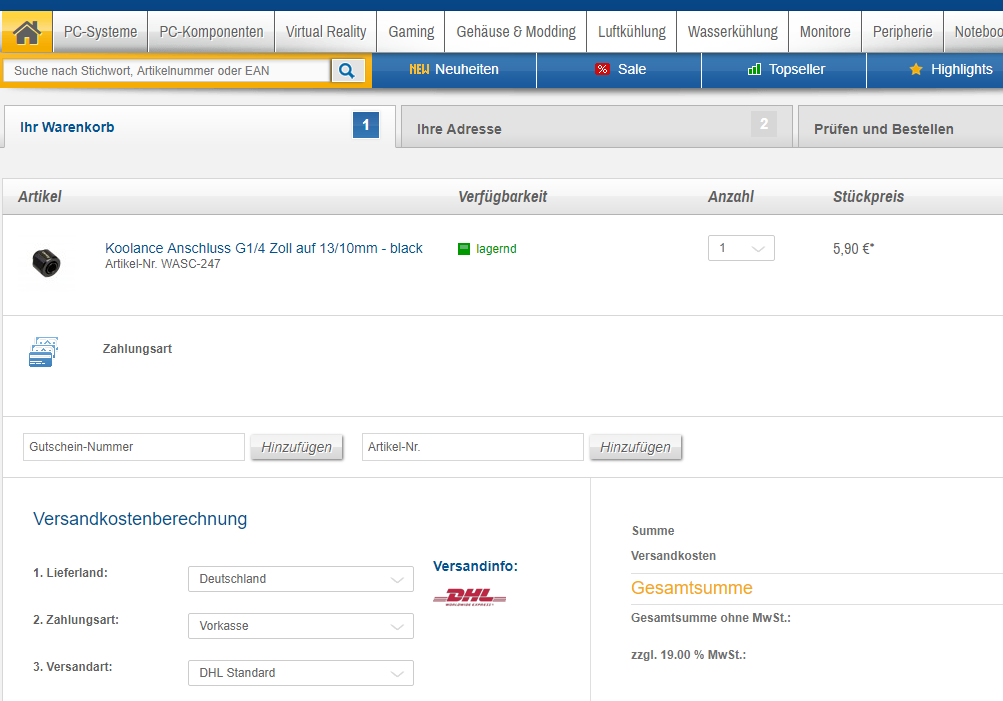Open the Monitore menu
The width and height of the screenshot is (1003, 701).
[825, 31]
